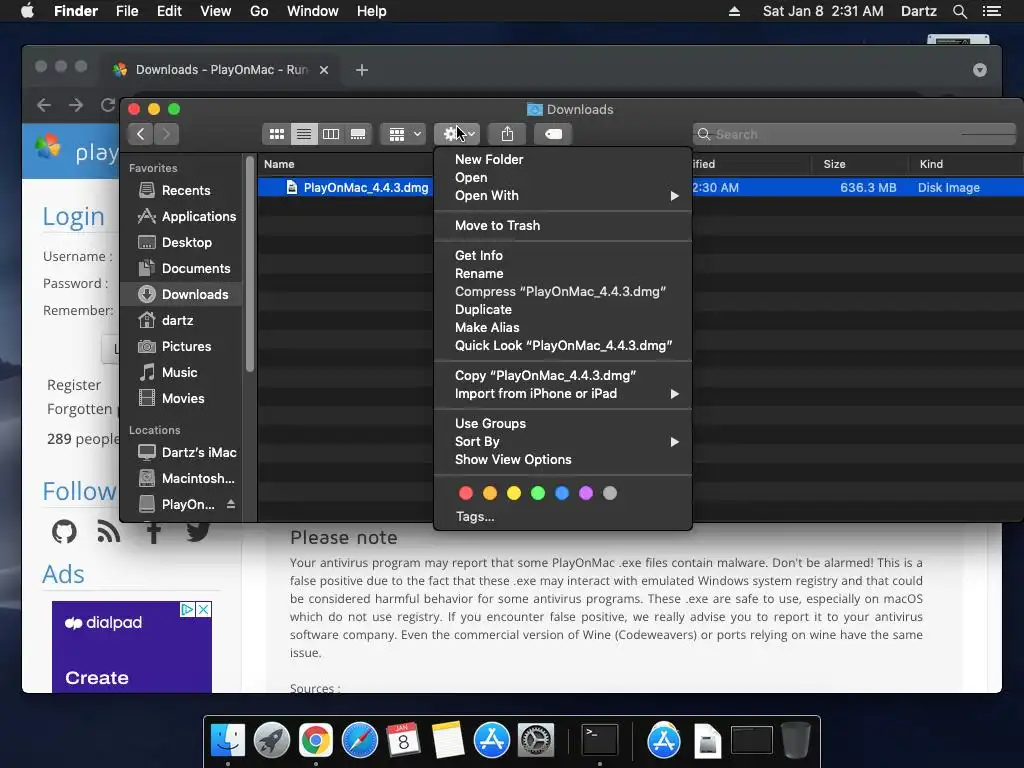Launch Google Chrome from the Dock
This screenshot has width=1024, height=768.
tap(316, 741)
